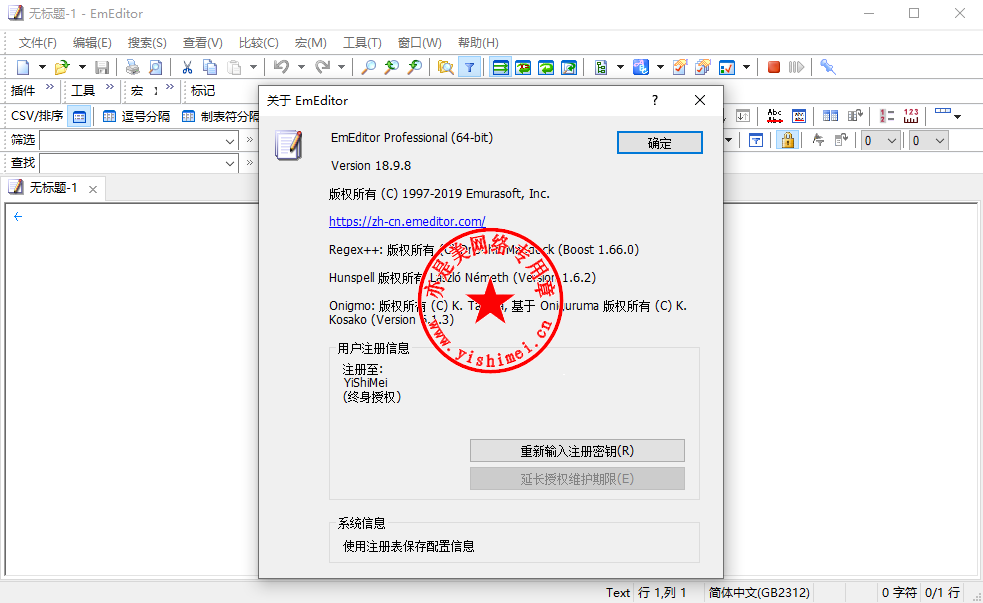Click the advanced filter icon beside the lock icon
This screenshot has height=603, width=983.
point(755,140)
